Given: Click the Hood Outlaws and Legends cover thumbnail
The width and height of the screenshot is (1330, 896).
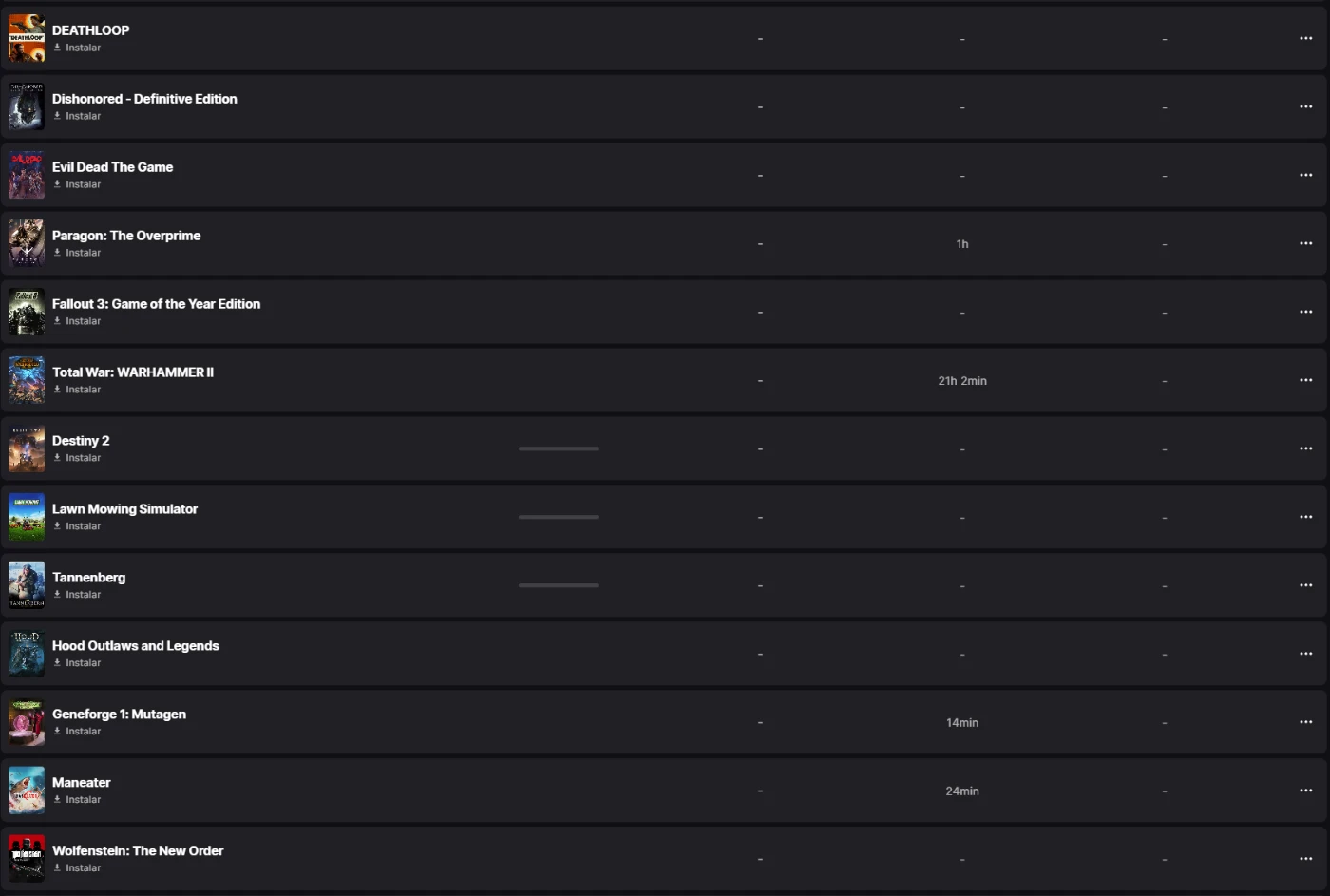Looking at the screenshot, I should (x=27, y=654).
